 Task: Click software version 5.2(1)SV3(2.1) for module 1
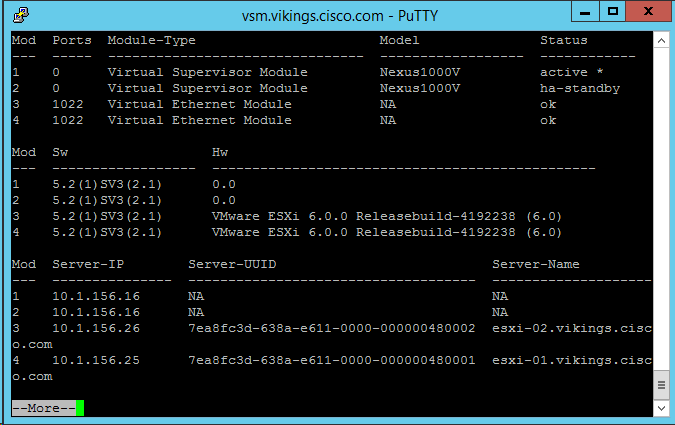click(107, 184)
